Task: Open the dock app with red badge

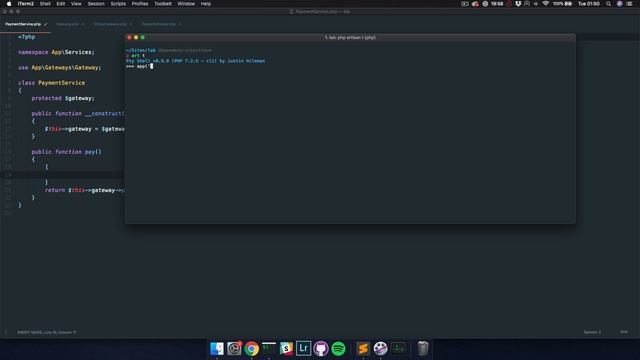Action: click(234, 349)
